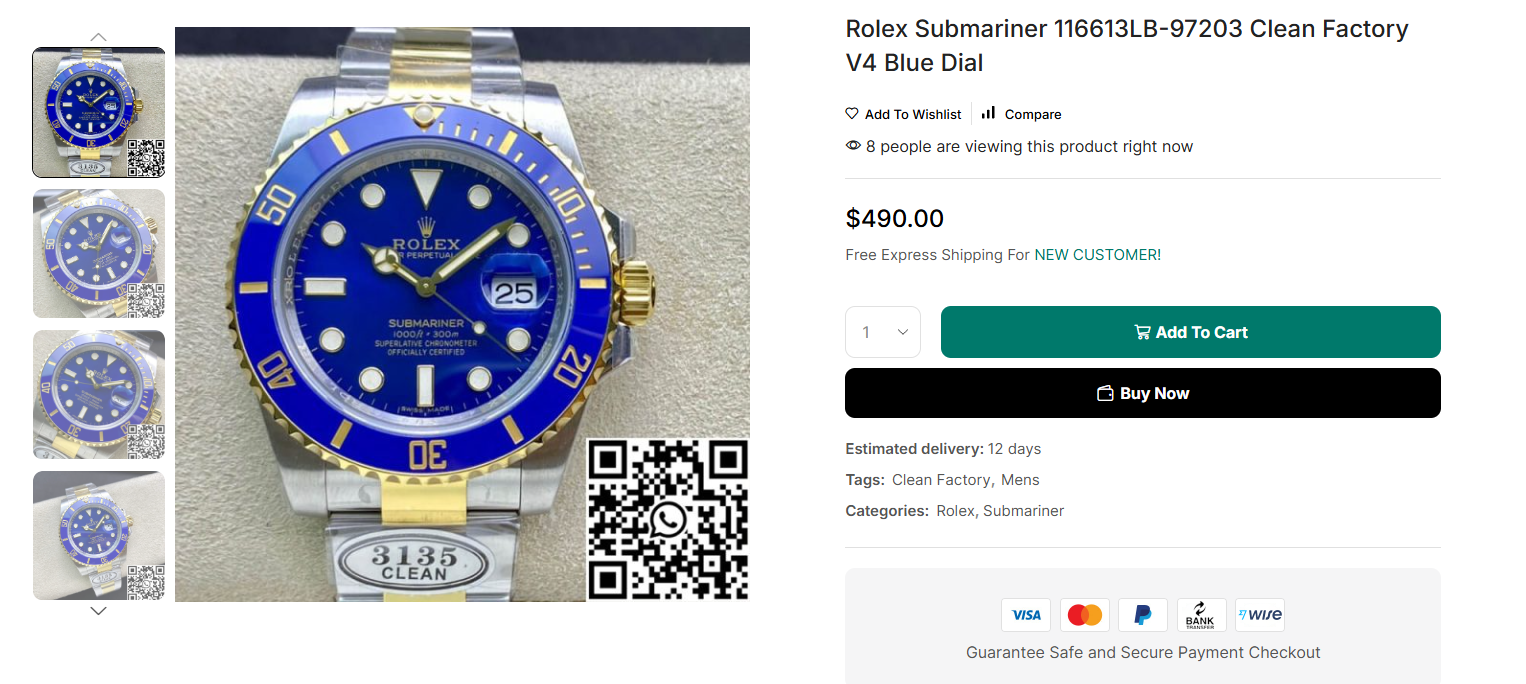
Task: Click the Wise payment icon
Action: (x=1260, y=615)
